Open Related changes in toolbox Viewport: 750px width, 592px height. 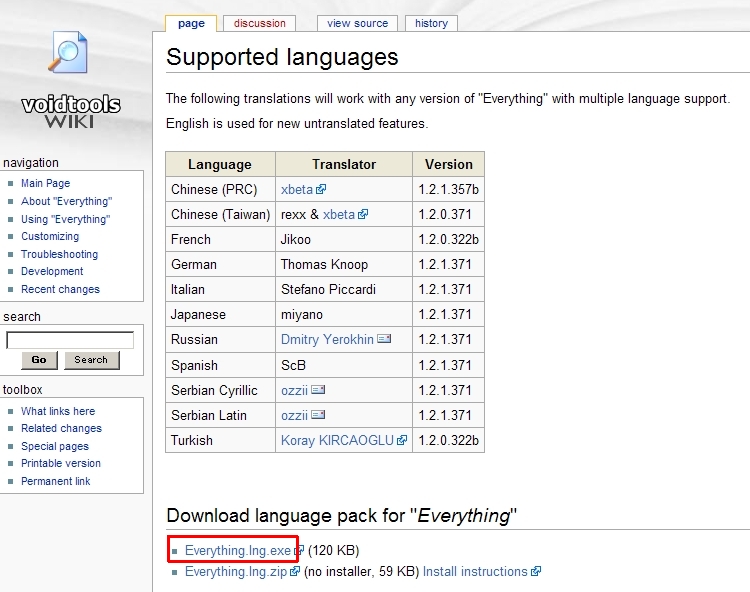click(x=61, y=428)
